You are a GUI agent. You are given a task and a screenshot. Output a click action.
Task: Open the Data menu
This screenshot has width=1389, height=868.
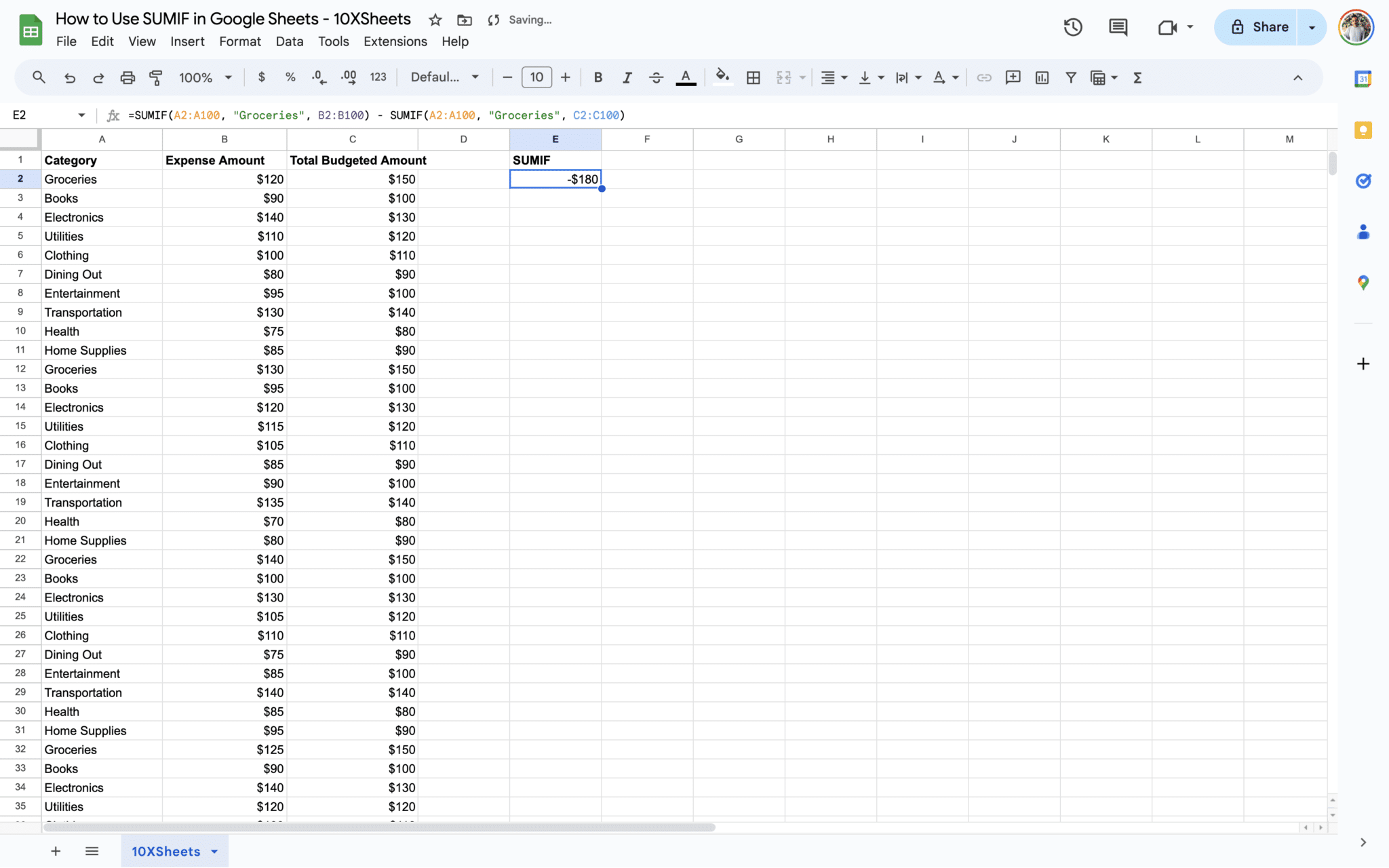289,41
